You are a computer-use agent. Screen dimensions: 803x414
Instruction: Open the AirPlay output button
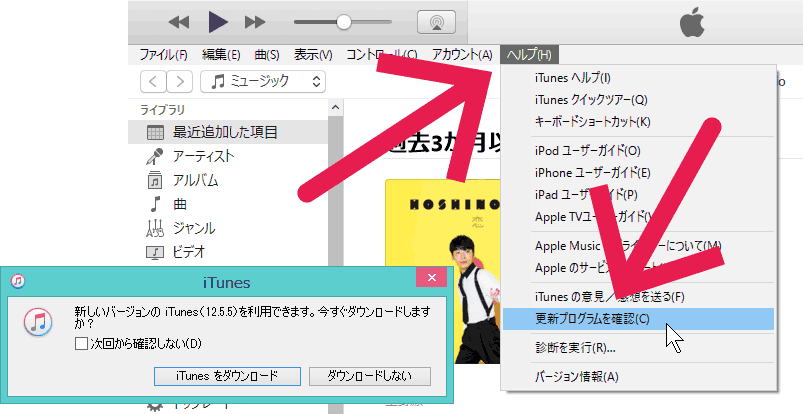click(436, 22)
